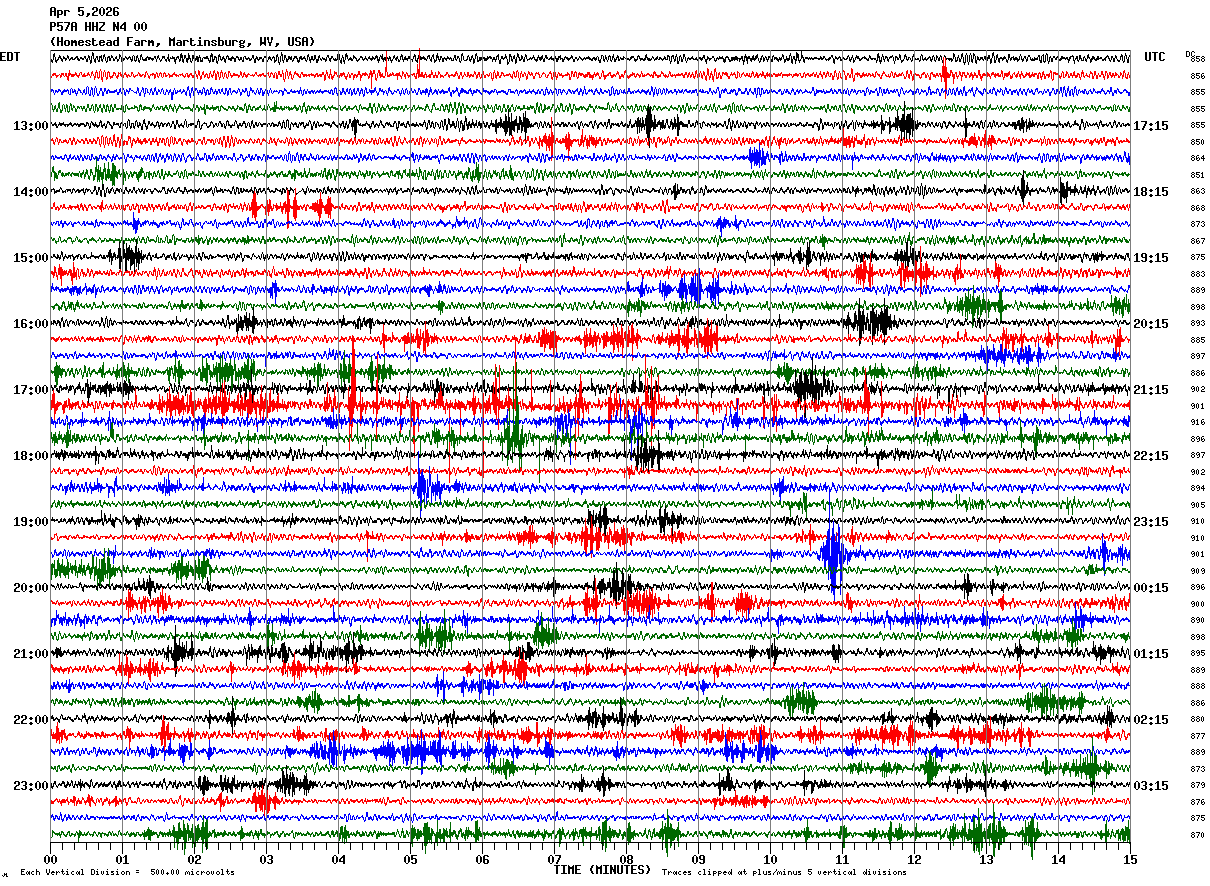
Task: Click the TIME (MINUTES) axis title
Action: [602, 870]
